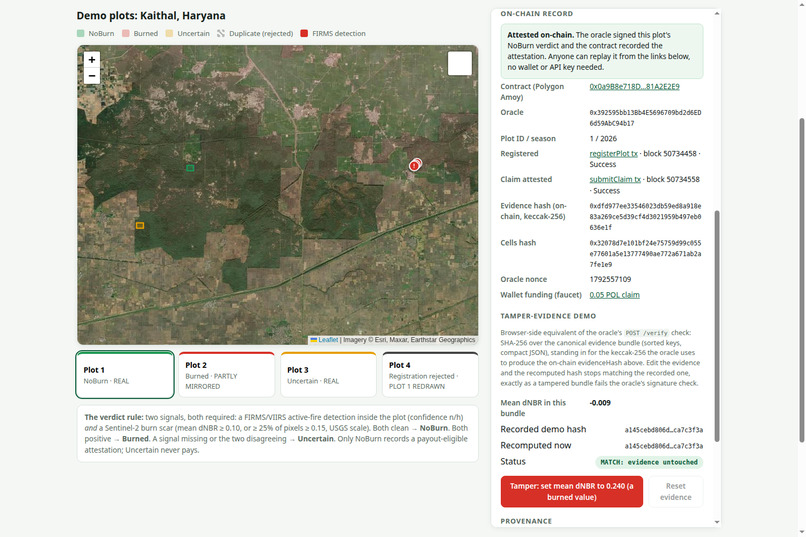
Task: Click the Reset evidence button
Action: tap(675, 492)
